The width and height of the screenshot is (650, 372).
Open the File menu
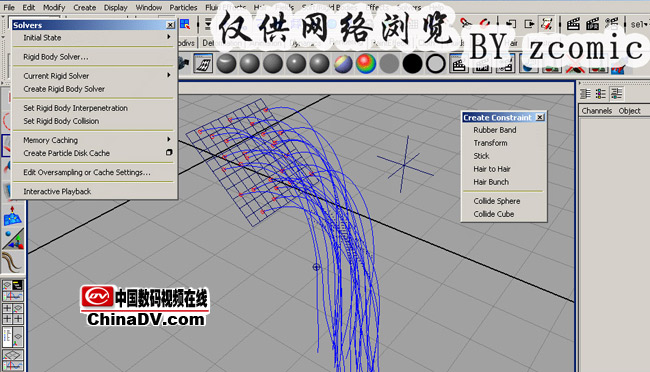point(9,7)
